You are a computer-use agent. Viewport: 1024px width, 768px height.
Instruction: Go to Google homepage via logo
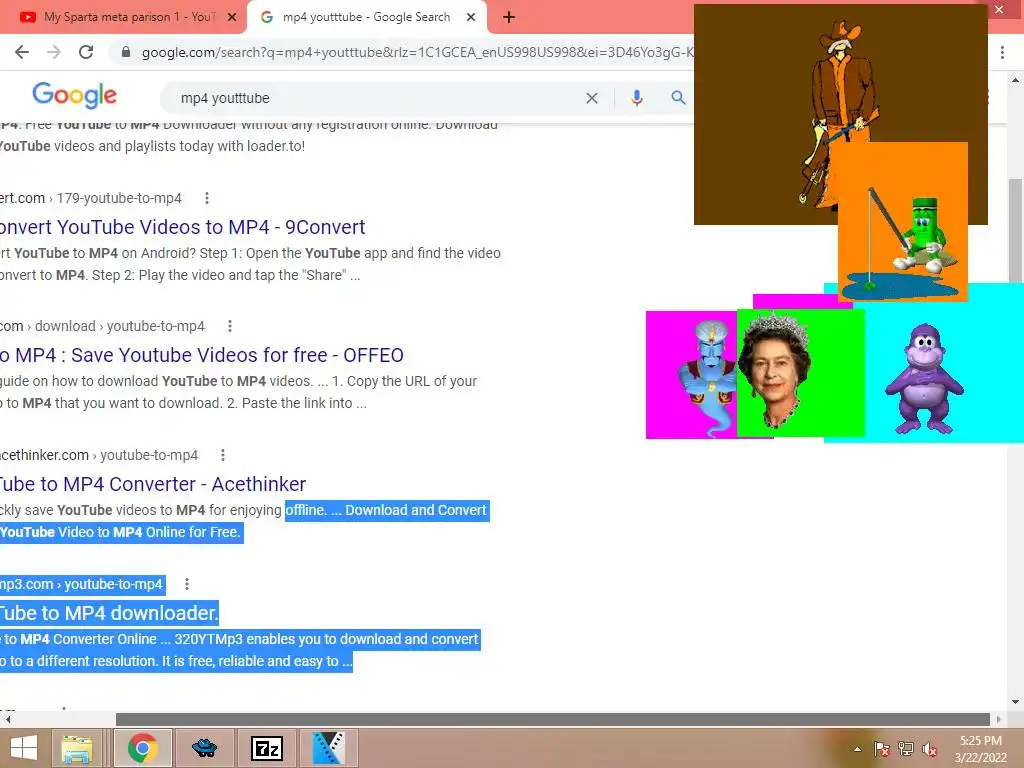point(74,96)
